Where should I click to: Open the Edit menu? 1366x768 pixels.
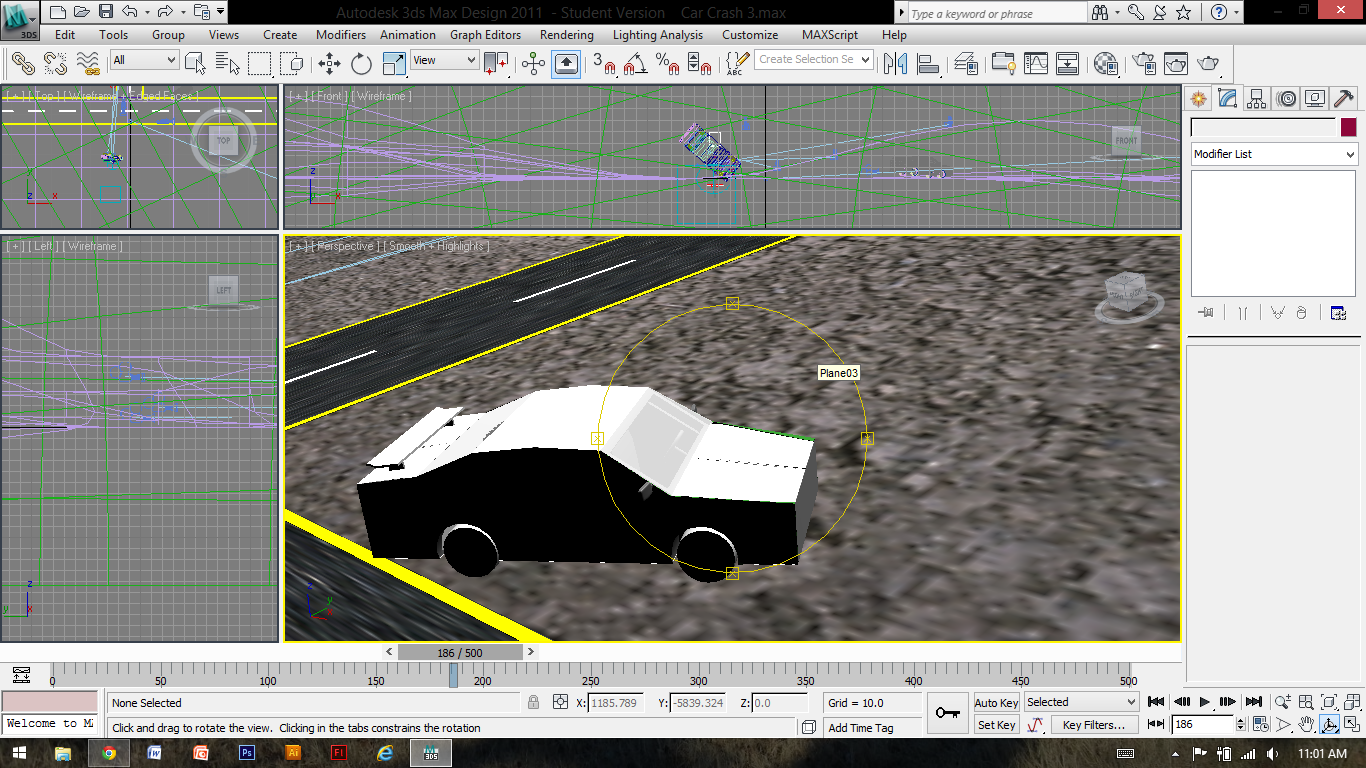[x=65, y=35]
